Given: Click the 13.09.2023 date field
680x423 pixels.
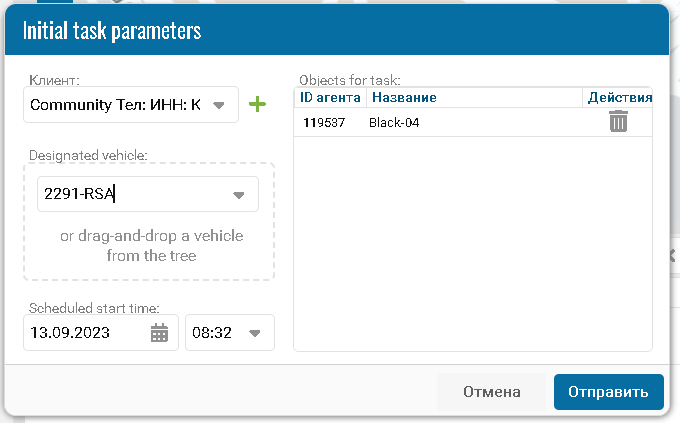Looking at the screenshot, I should click(x=85, y=333).
